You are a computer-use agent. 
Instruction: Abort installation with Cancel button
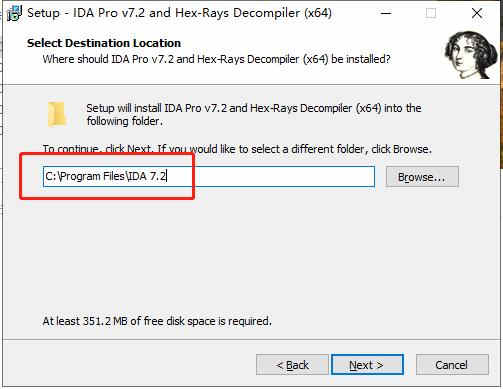click(452, 365)
